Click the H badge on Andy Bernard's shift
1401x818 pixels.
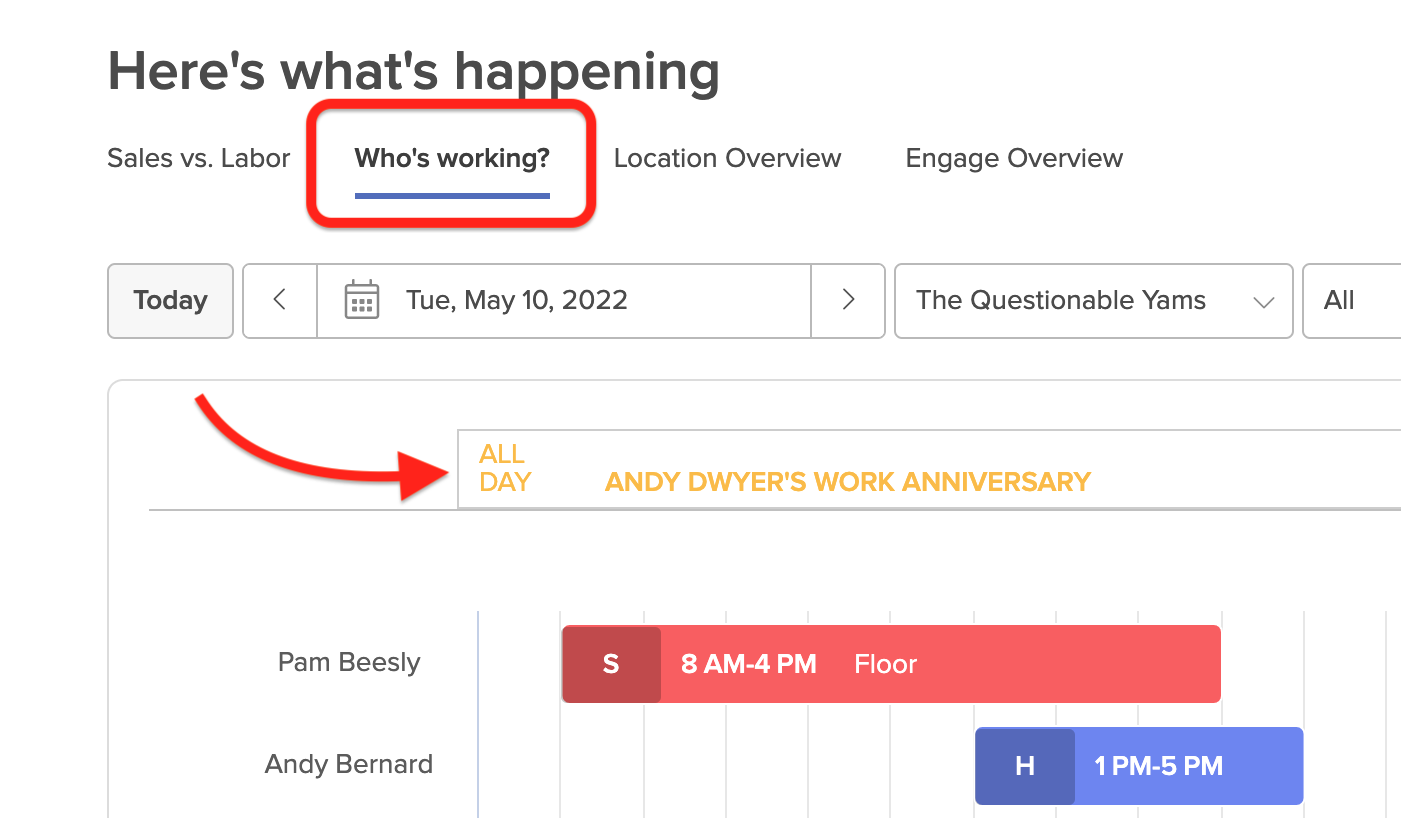click(x=1025, y=766)
